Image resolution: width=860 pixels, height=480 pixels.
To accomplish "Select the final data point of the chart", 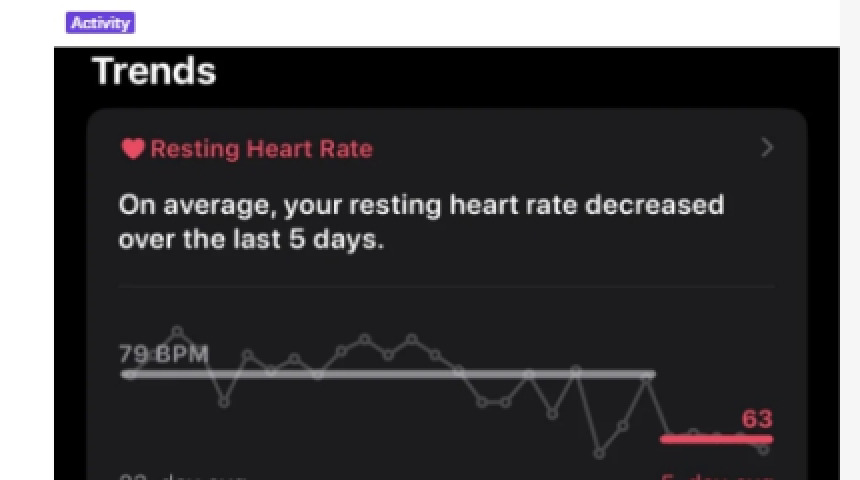I will (765, 450).
